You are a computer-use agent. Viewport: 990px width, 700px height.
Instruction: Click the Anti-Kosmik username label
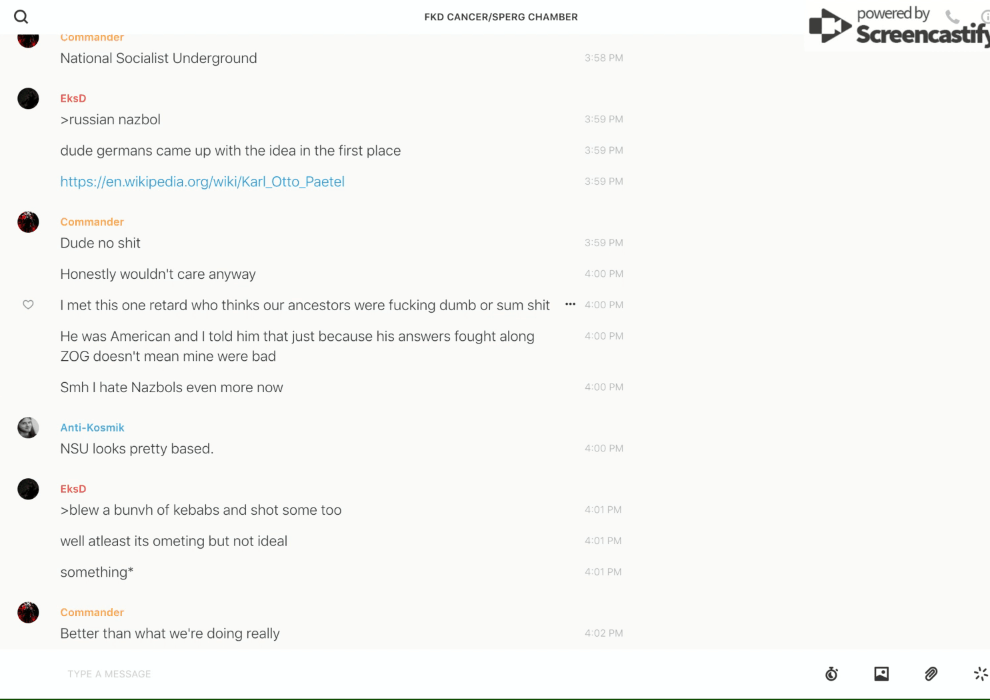tap(92, 428)
